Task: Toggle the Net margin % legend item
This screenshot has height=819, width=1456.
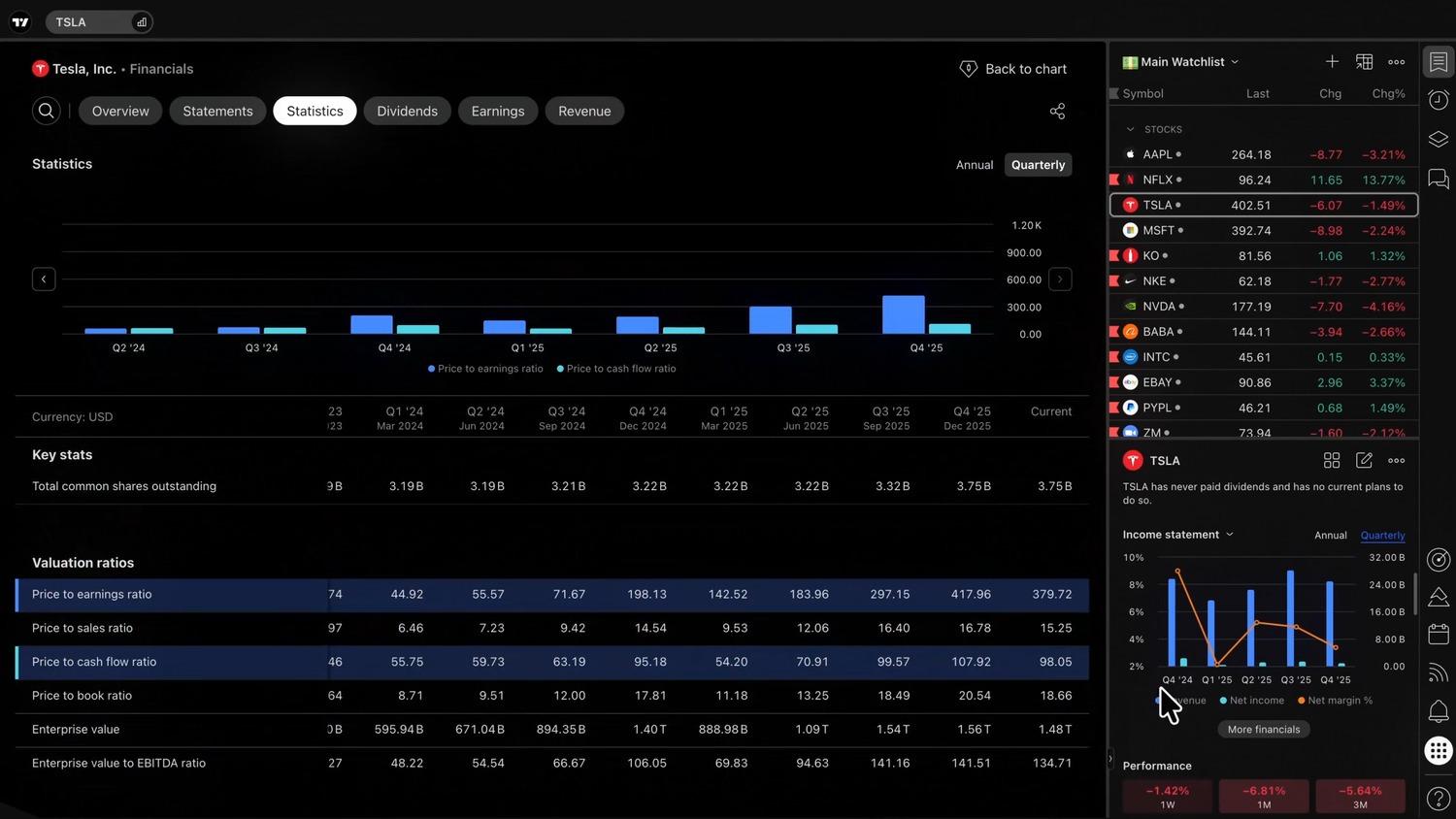Action: click(1335, 701)
